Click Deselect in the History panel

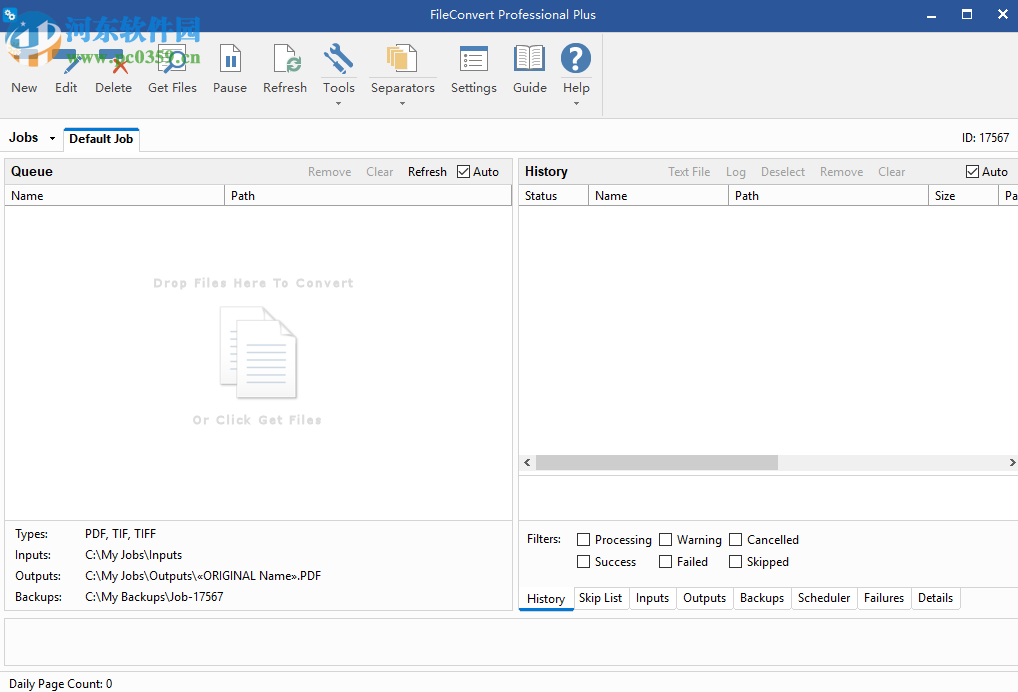[x=782, y=171]
